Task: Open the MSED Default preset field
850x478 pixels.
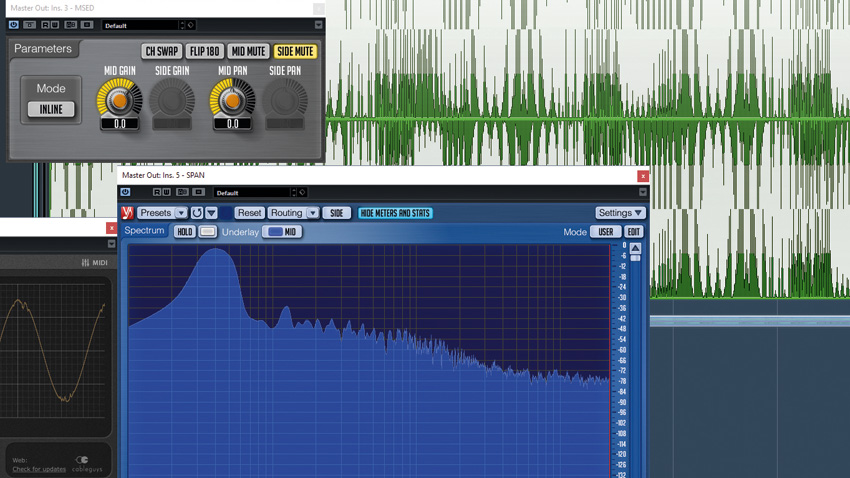Action: (140, 25)
